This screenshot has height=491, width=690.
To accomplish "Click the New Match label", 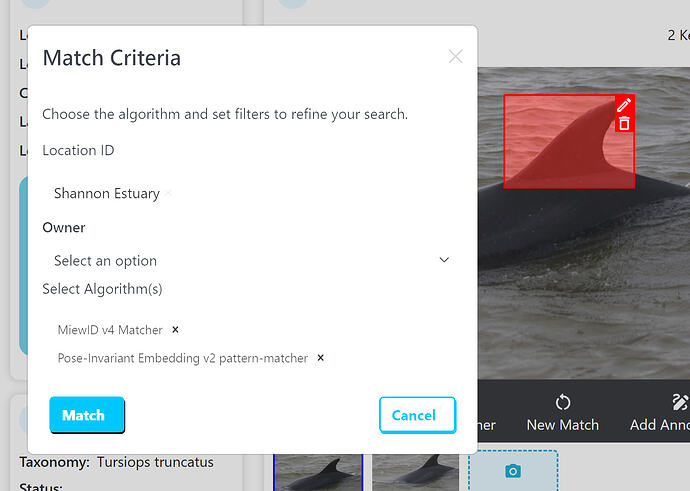I will pos(563,425).
